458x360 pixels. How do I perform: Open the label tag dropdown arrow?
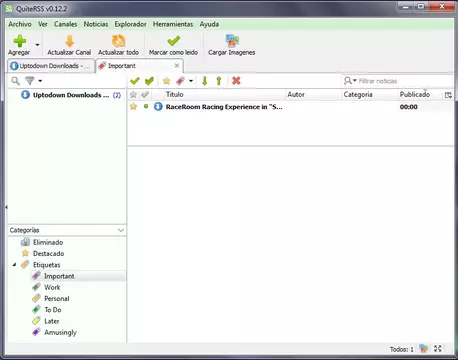coord(191,81)
